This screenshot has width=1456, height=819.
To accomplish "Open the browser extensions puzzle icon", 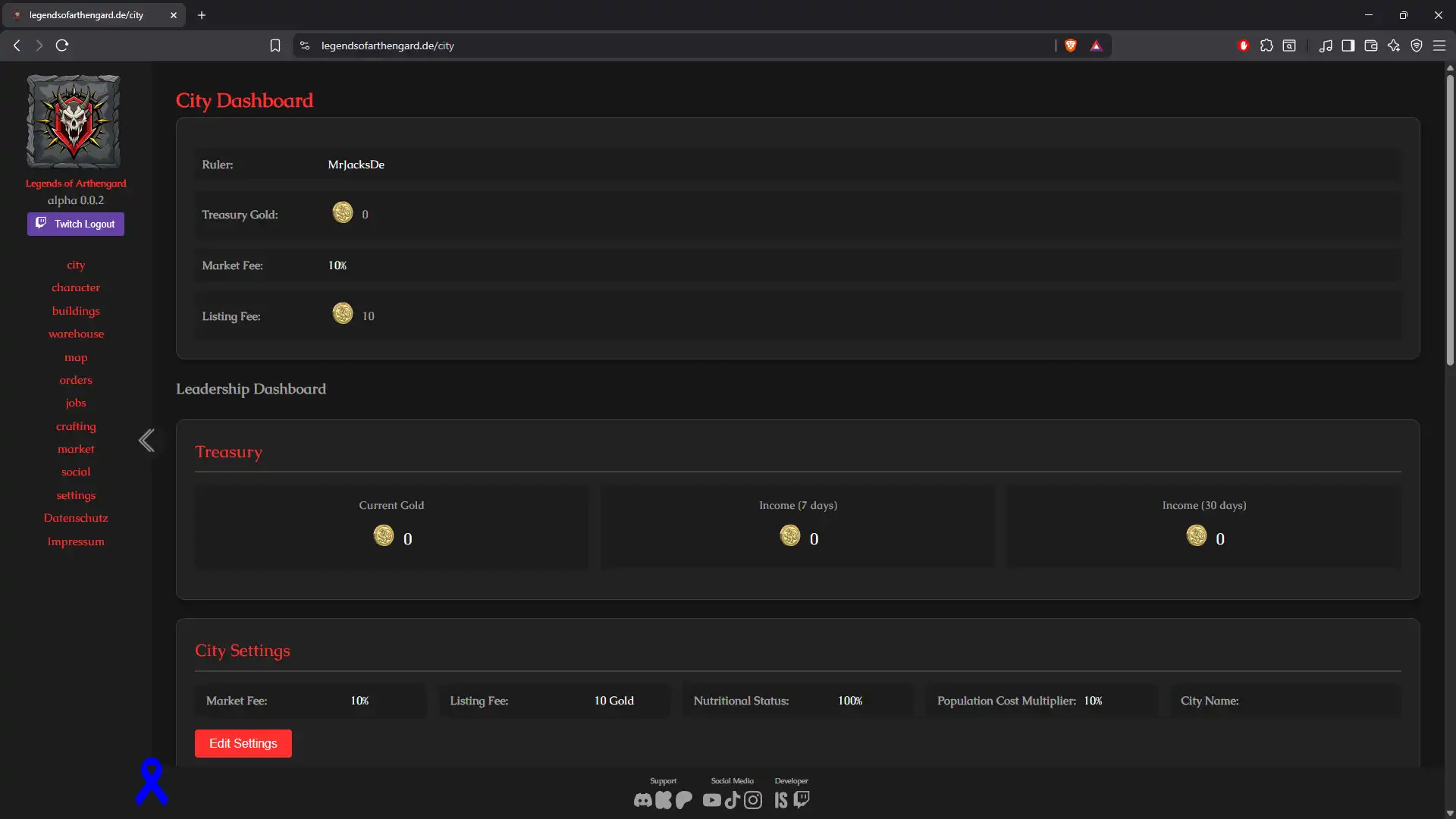I will [x=1266, y=45].
